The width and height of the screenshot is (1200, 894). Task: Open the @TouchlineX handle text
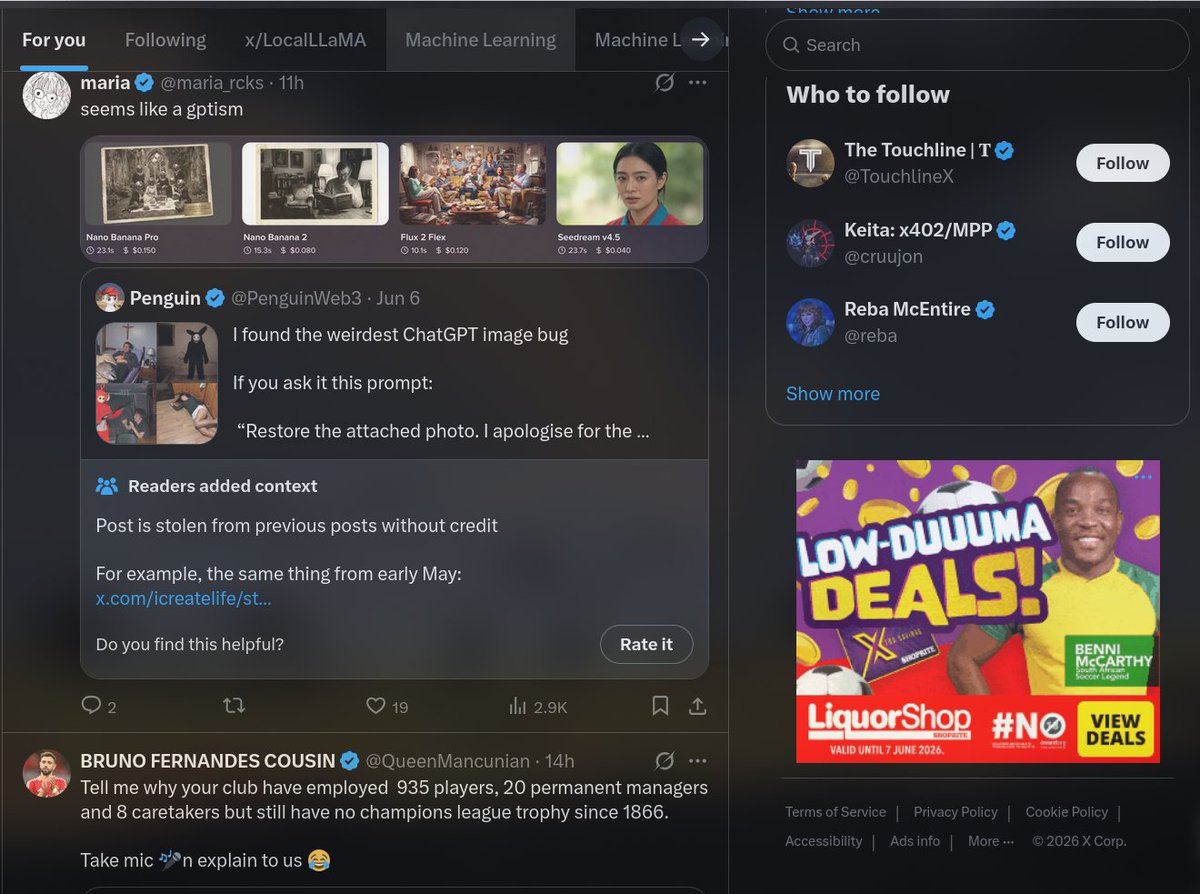899,176
